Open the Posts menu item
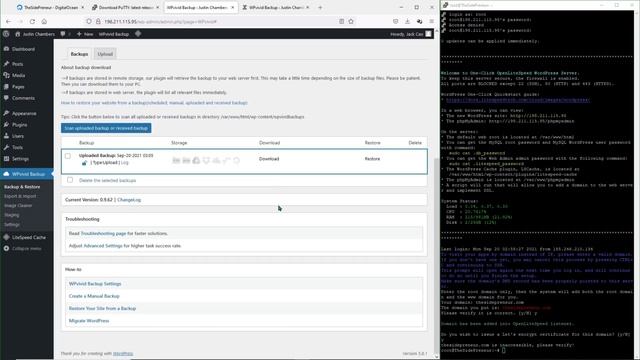 [17, 64]
